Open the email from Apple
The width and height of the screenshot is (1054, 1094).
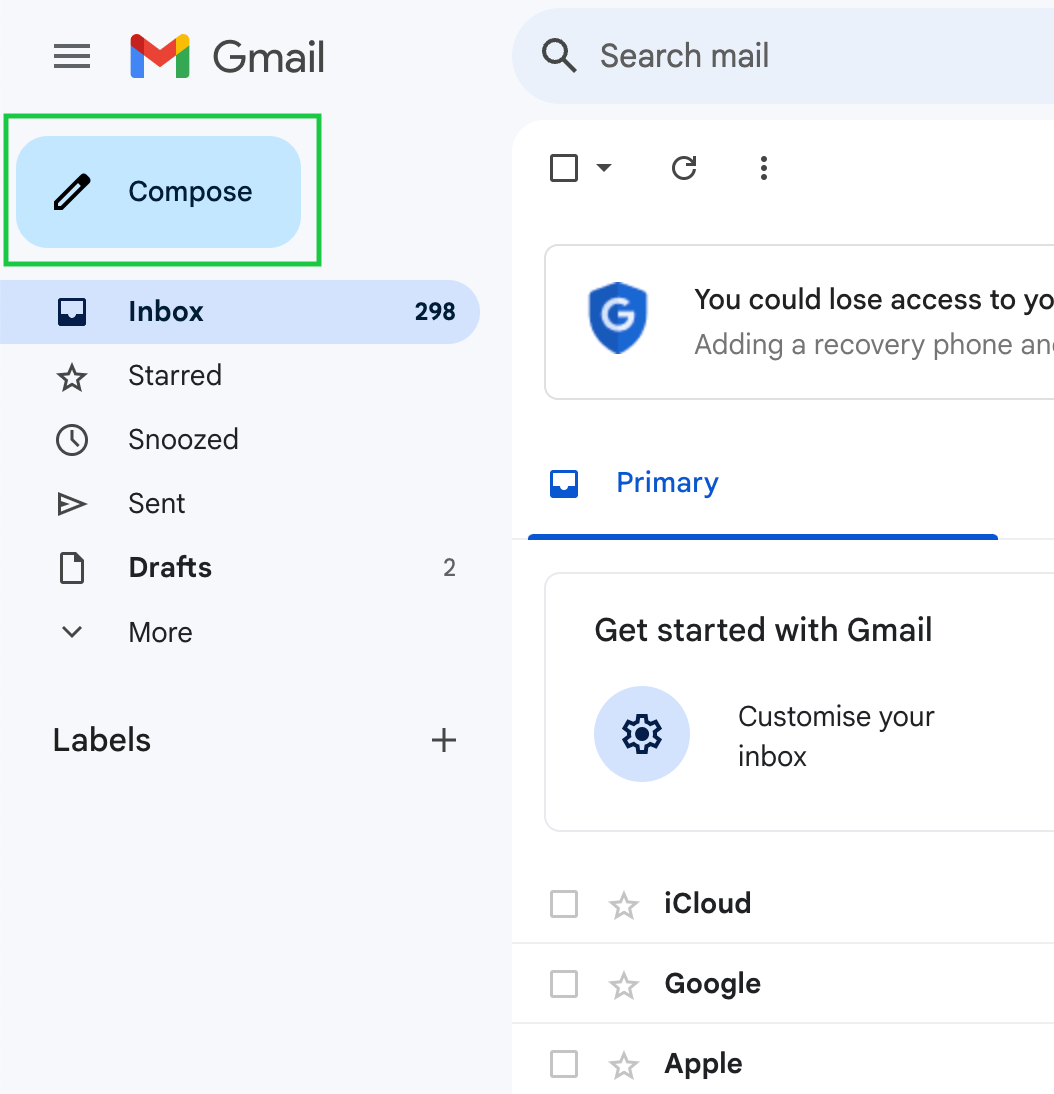coord(783,1060)
